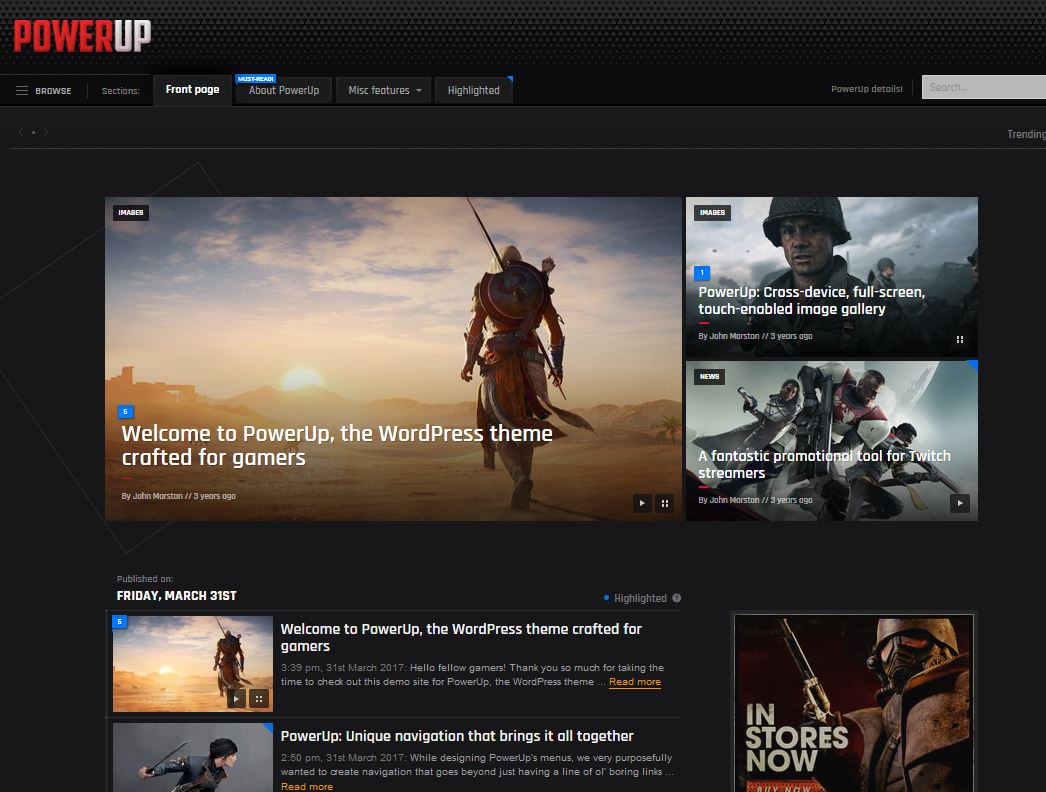Open PowerUp: Unique navigation article title

point(457,736)
